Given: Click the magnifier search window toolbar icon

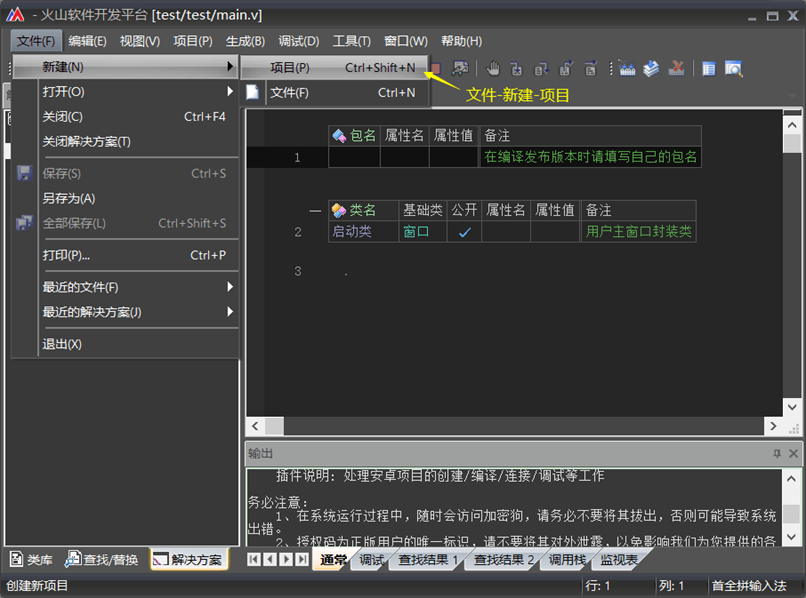Looking at the screenshot, I should pyautogui.click(x=734, y=68).
